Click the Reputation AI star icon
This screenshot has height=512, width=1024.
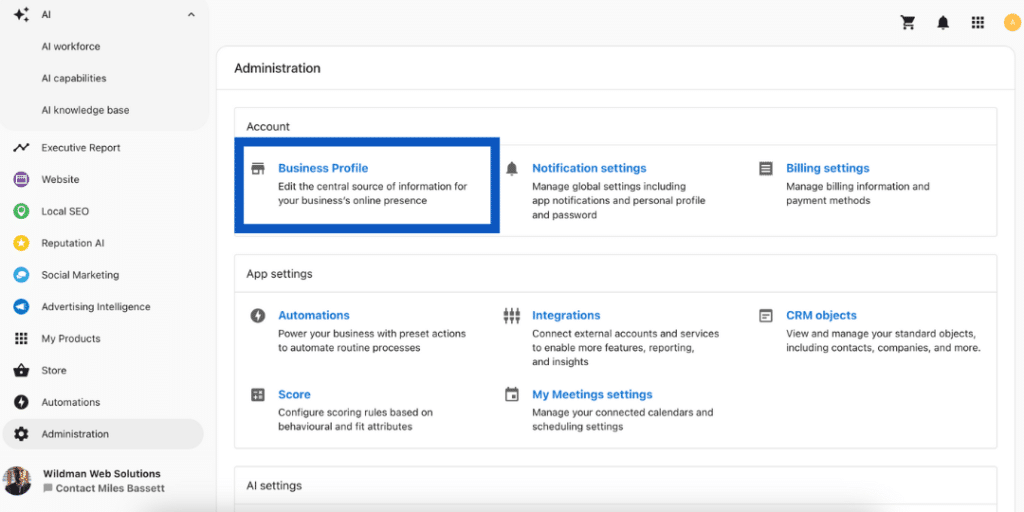point(21,243)
